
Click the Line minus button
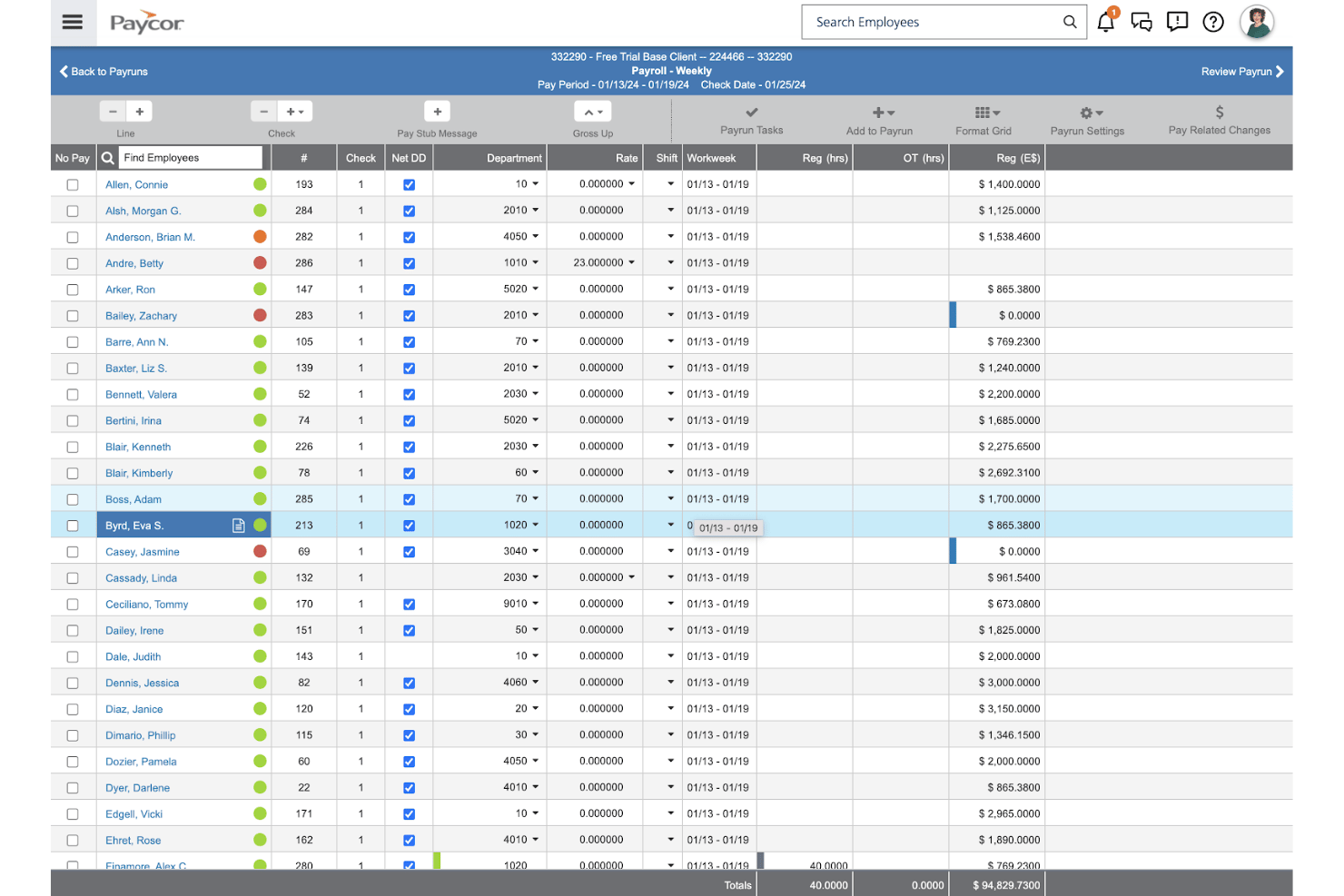pos(113,112)
